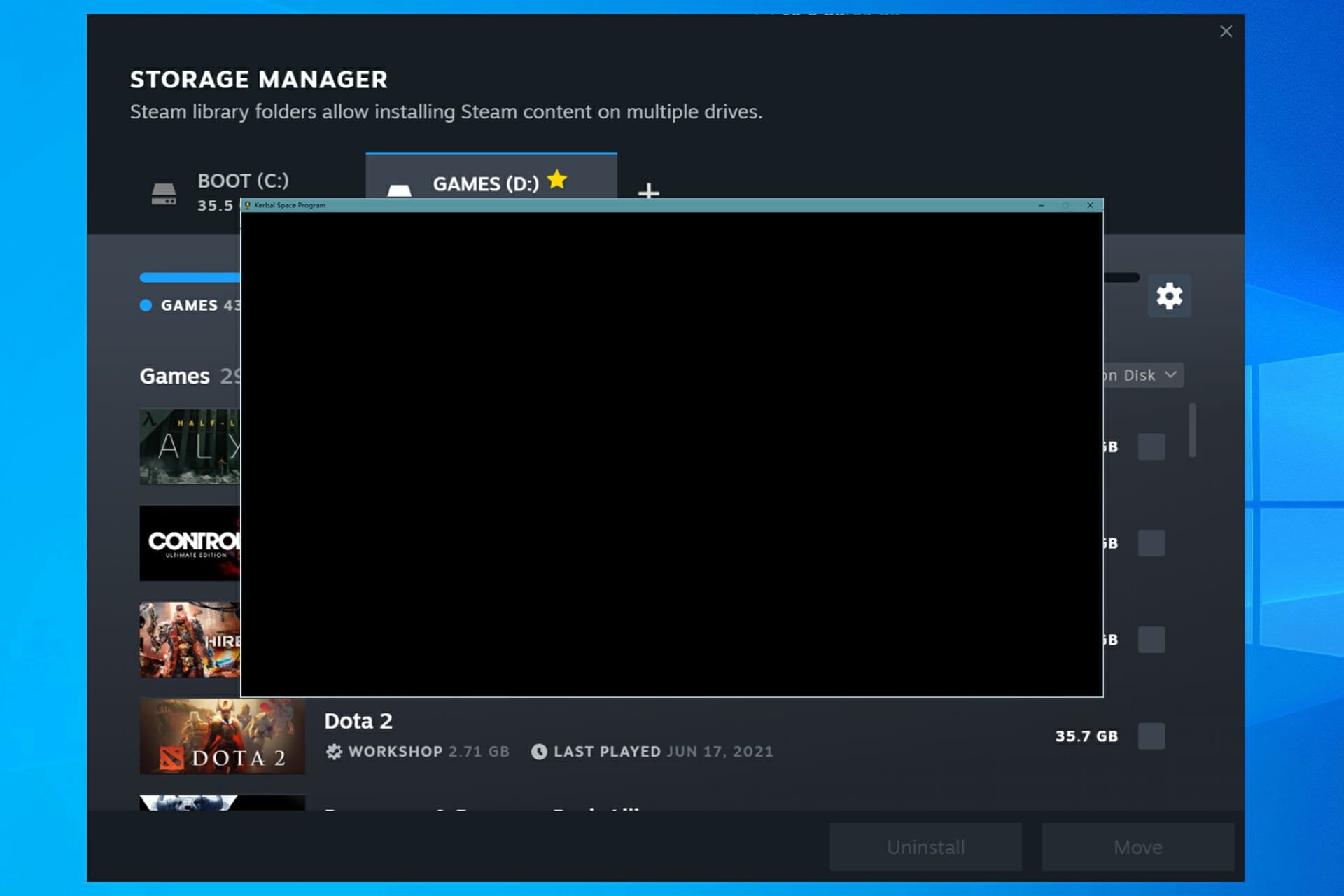Click the games list scrollbar
Viewport: 1344px width, 896px height.
tap(1192, 430)
